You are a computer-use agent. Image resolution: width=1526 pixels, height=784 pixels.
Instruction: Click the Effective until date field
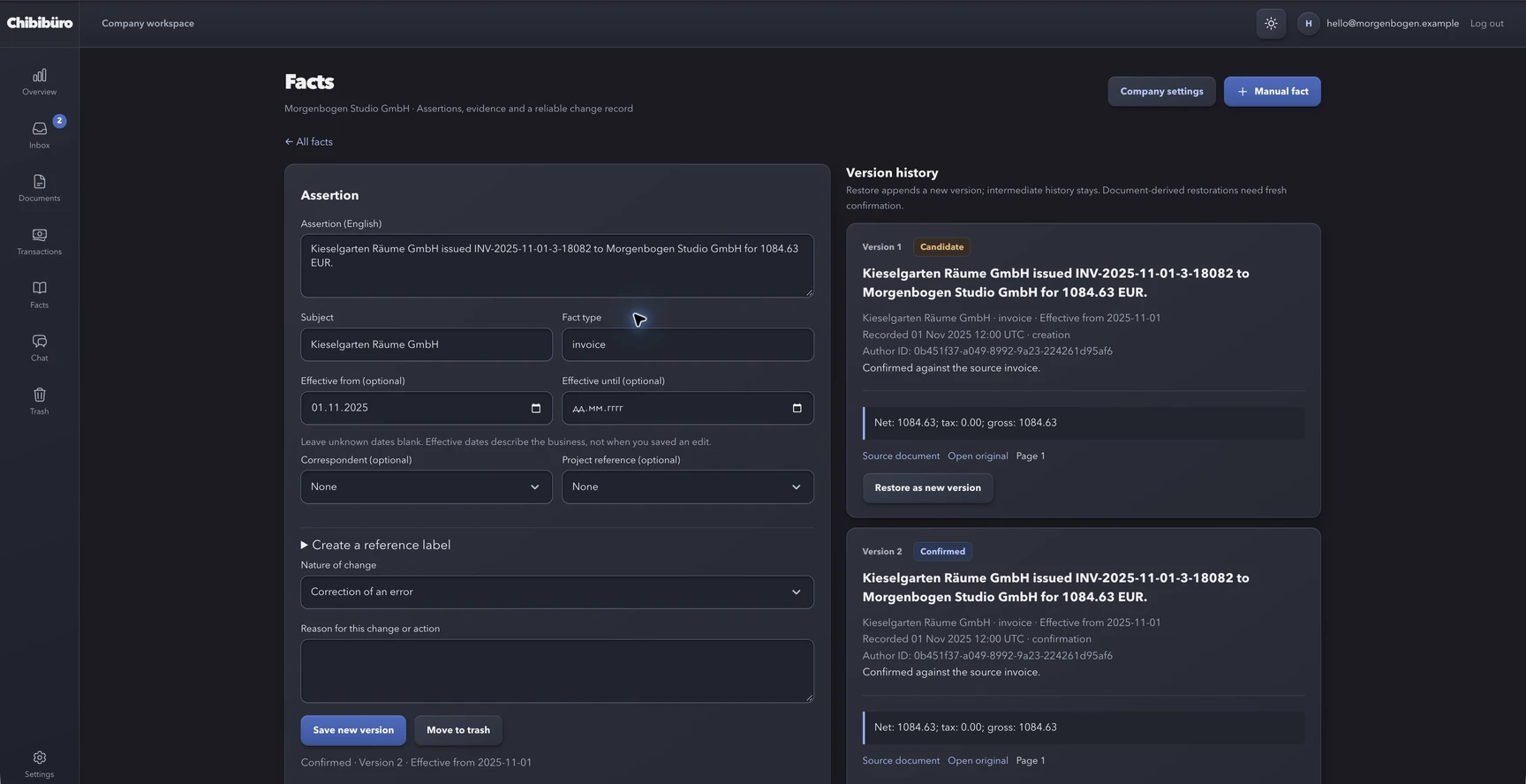[x=688, y=408]
